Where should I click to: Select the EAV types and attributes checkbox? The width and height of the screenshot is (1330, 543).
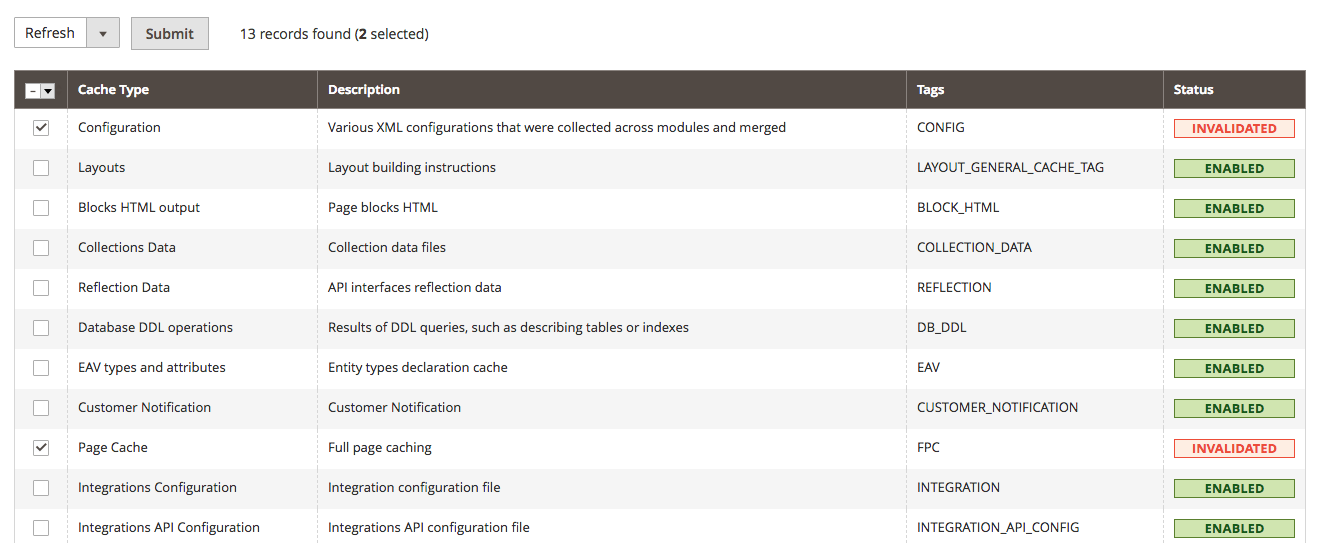pos(41,368)
